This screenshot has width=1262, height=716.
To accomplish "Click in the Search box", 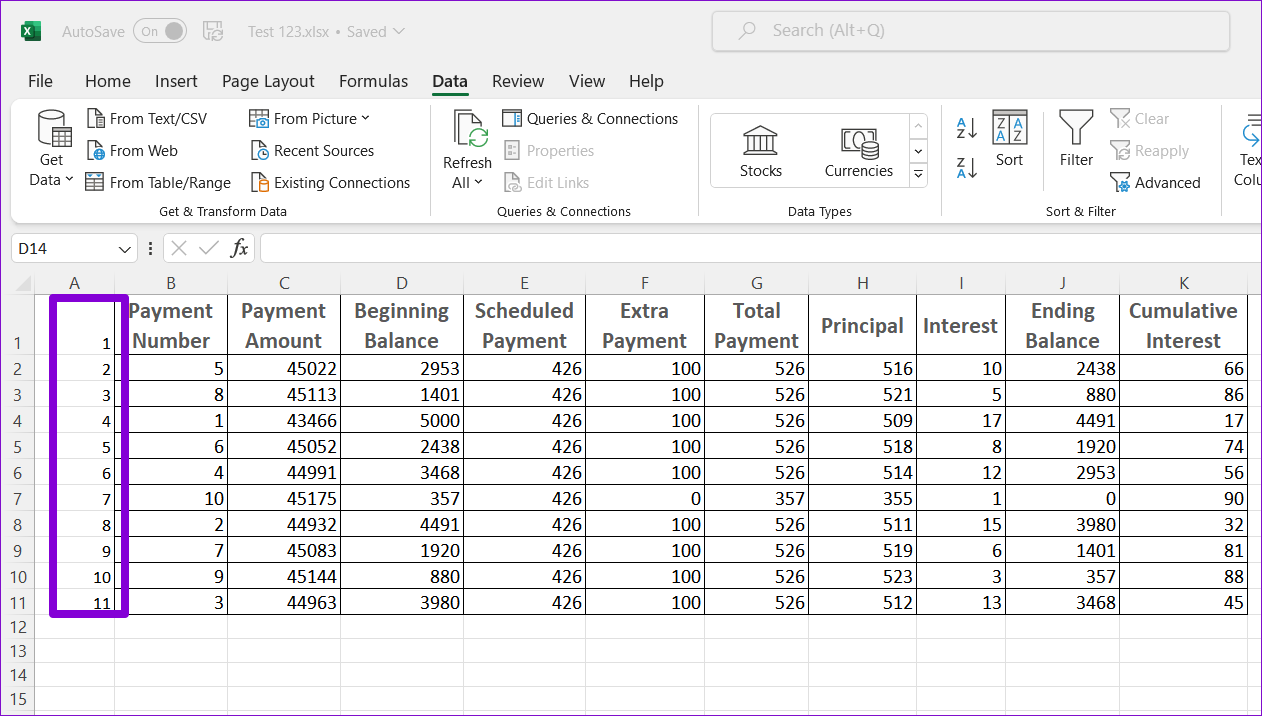I will 970,31.
